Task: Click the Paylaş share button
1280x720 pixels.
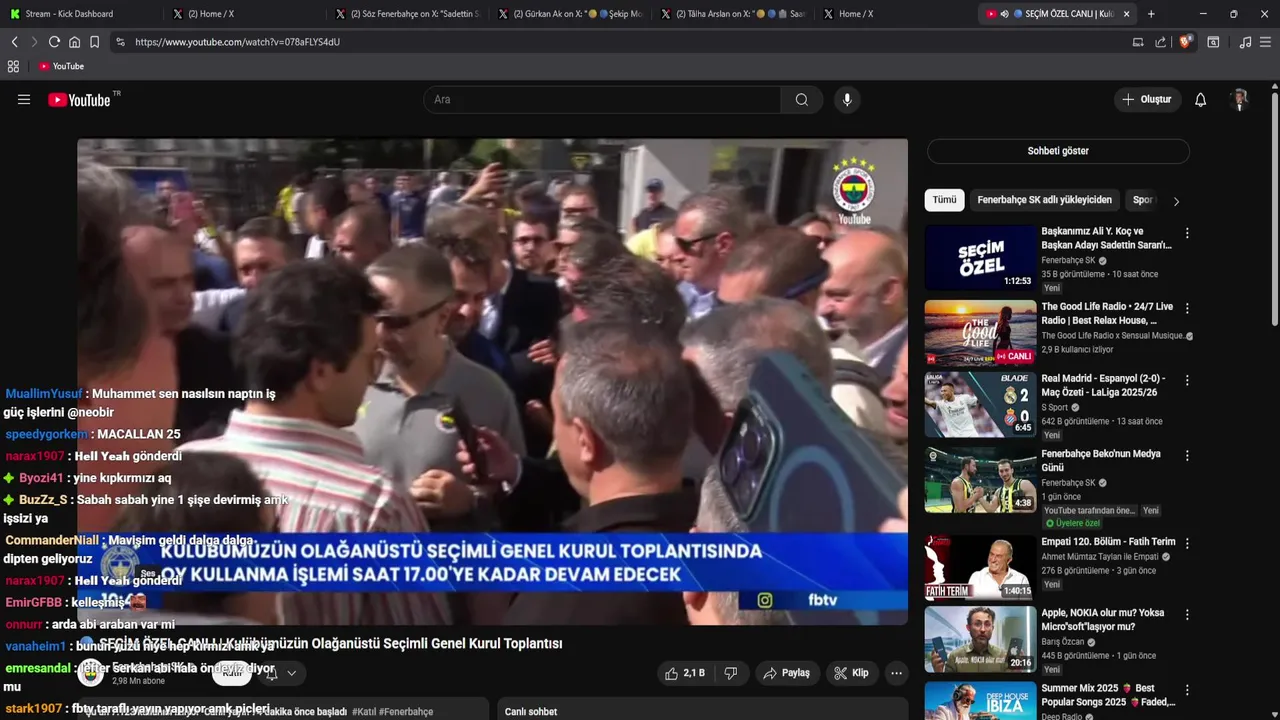Action: [787, 673]
